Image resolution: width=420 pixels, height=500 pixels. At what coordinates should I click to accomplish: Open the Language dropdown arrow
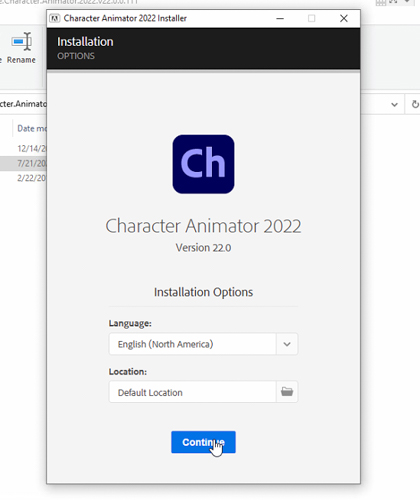[287, 344]
